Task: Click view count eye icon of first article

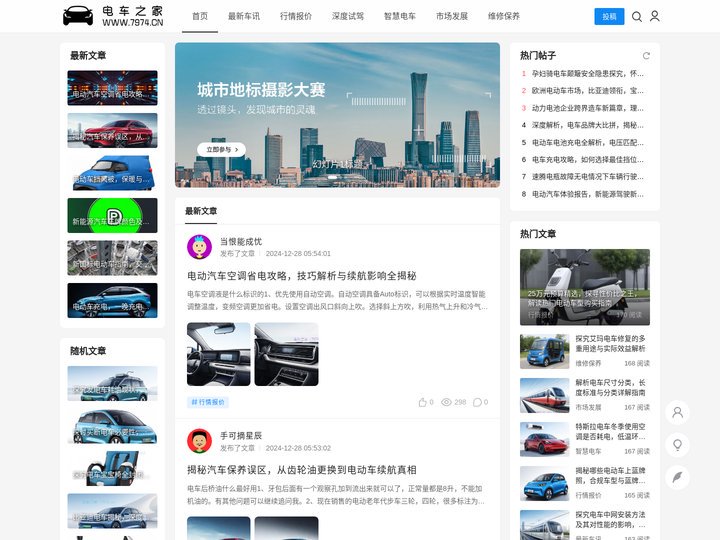Action: (x=446, y=402)
